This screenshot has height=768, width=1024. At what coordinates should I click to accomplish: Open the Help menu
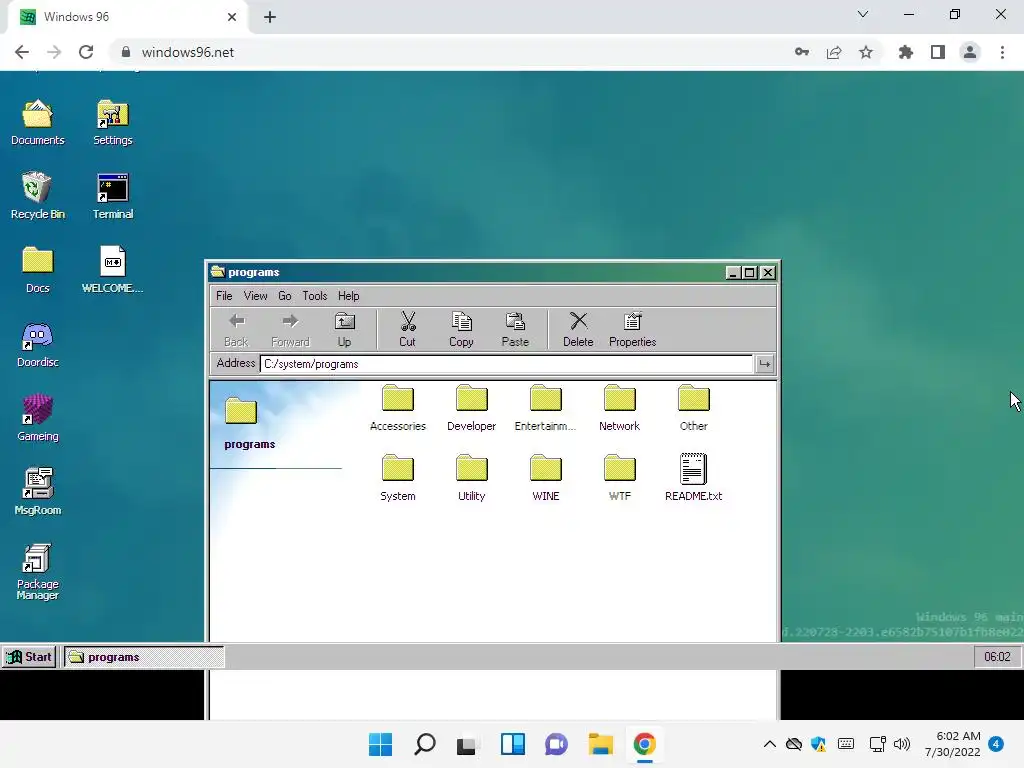pos(349,296)
